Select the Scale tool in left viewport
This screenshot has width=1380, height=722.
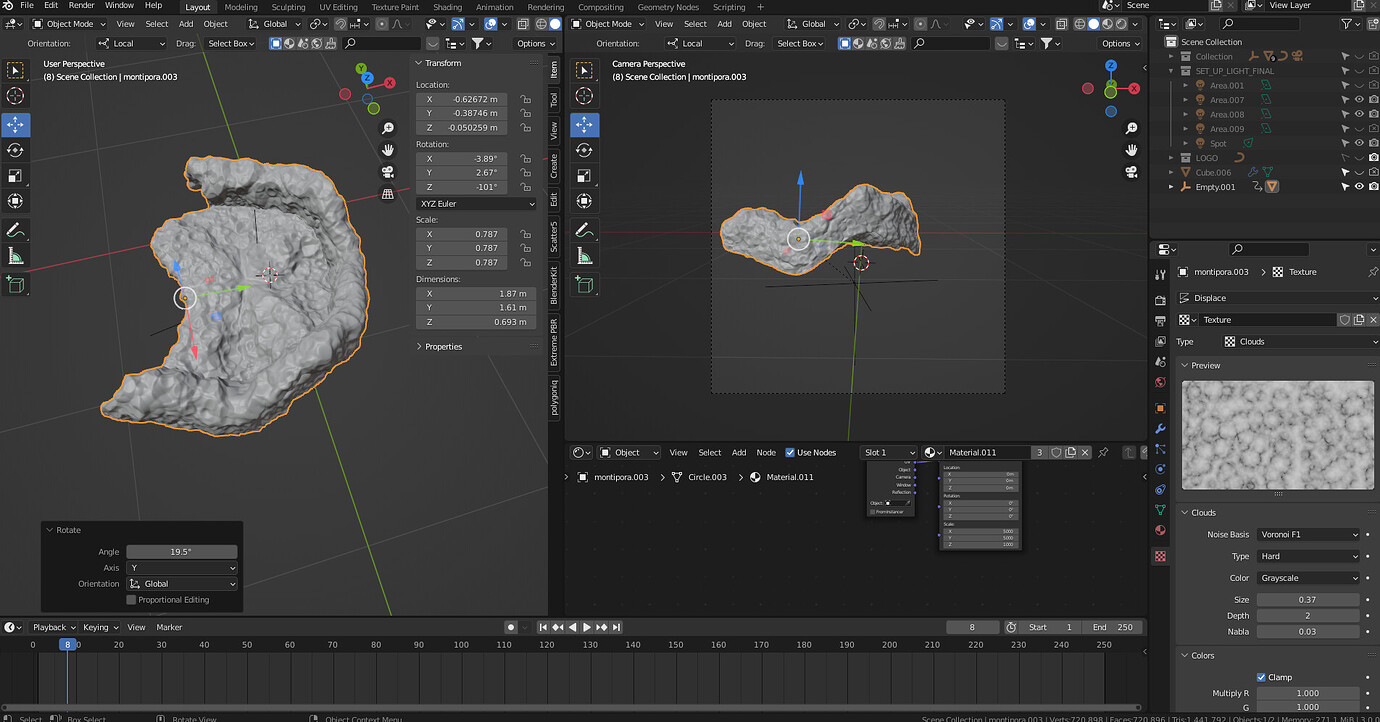click(15, 176)
